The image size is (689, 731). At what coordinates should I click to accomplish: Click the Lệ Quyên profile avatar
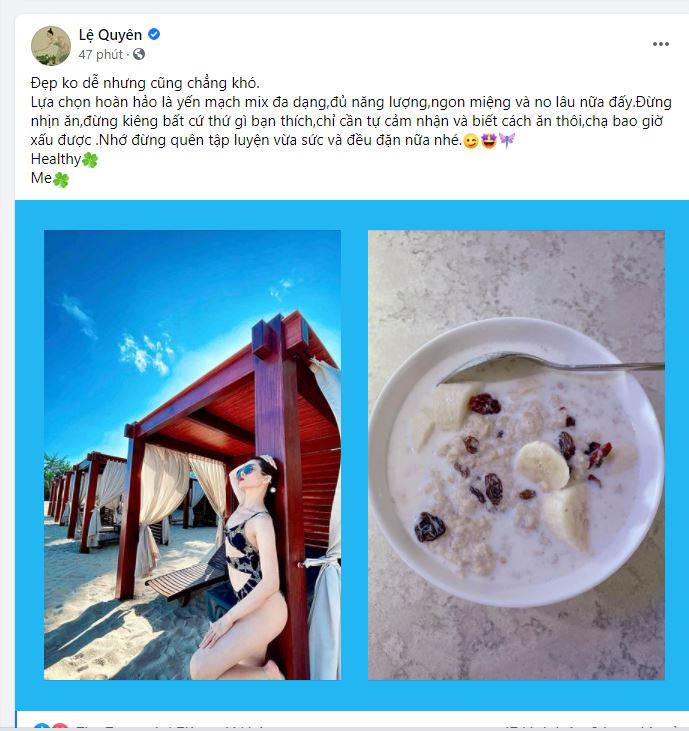(x=51, y=46)
